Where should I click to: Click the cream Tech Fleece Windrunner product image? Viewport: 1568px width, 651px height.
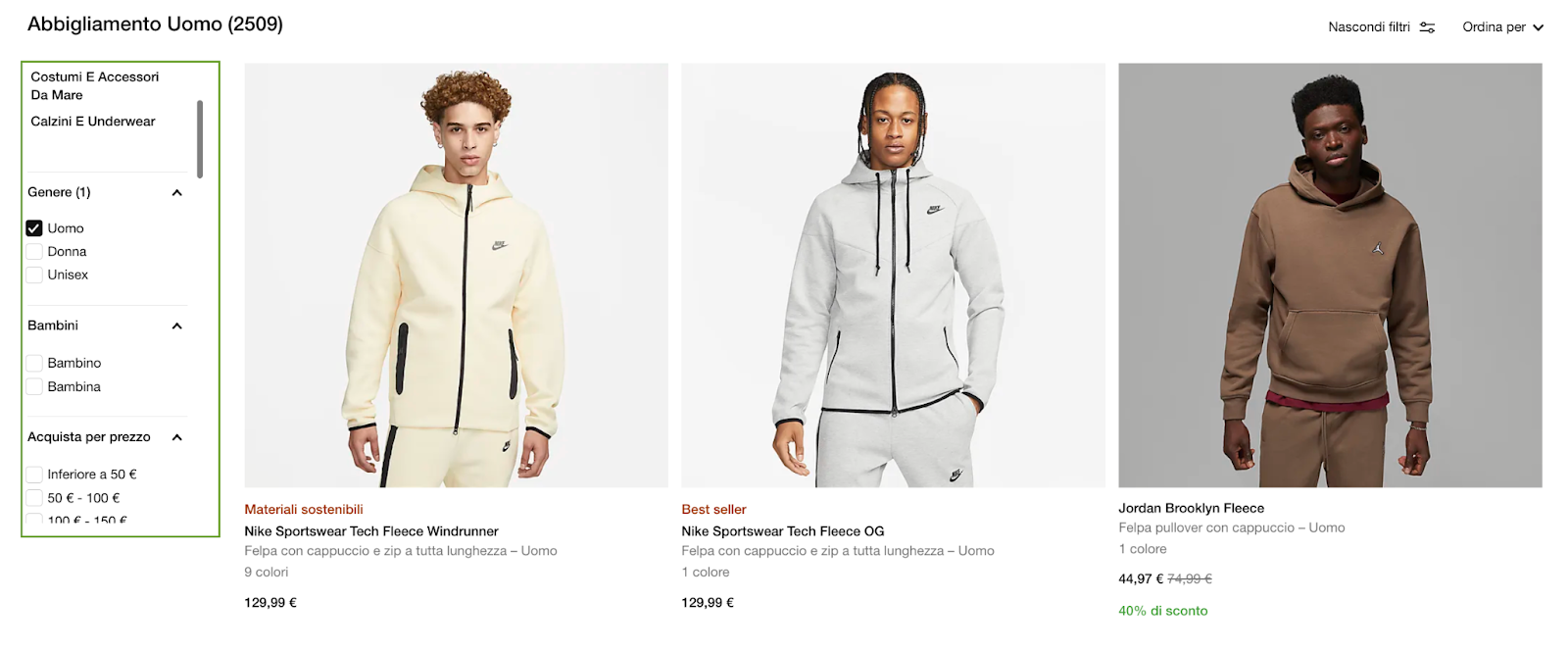(456, 275)
